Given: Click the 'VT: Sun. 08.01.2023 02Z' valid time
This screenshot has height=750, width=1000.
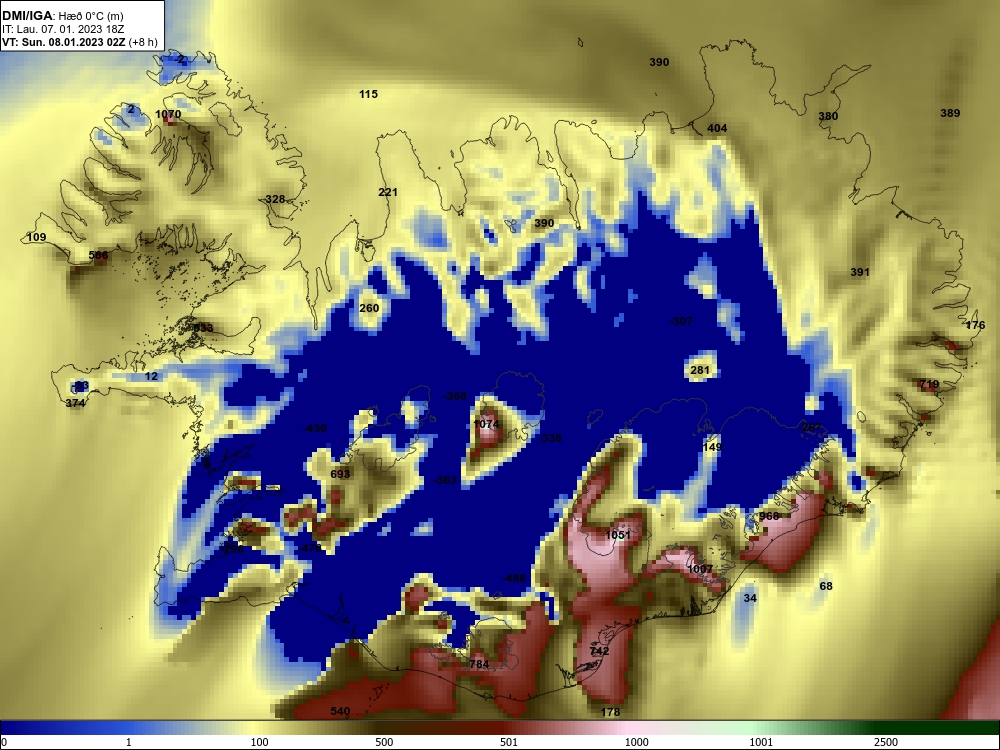Looking at the screenshot, I should point(64,42).
